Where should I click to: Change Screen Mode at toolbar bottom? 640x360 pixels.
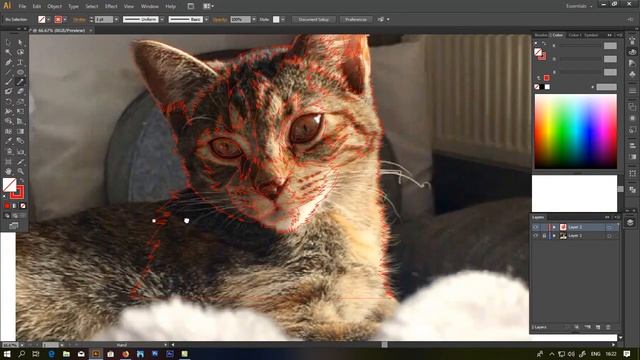[x=13, y=225]
